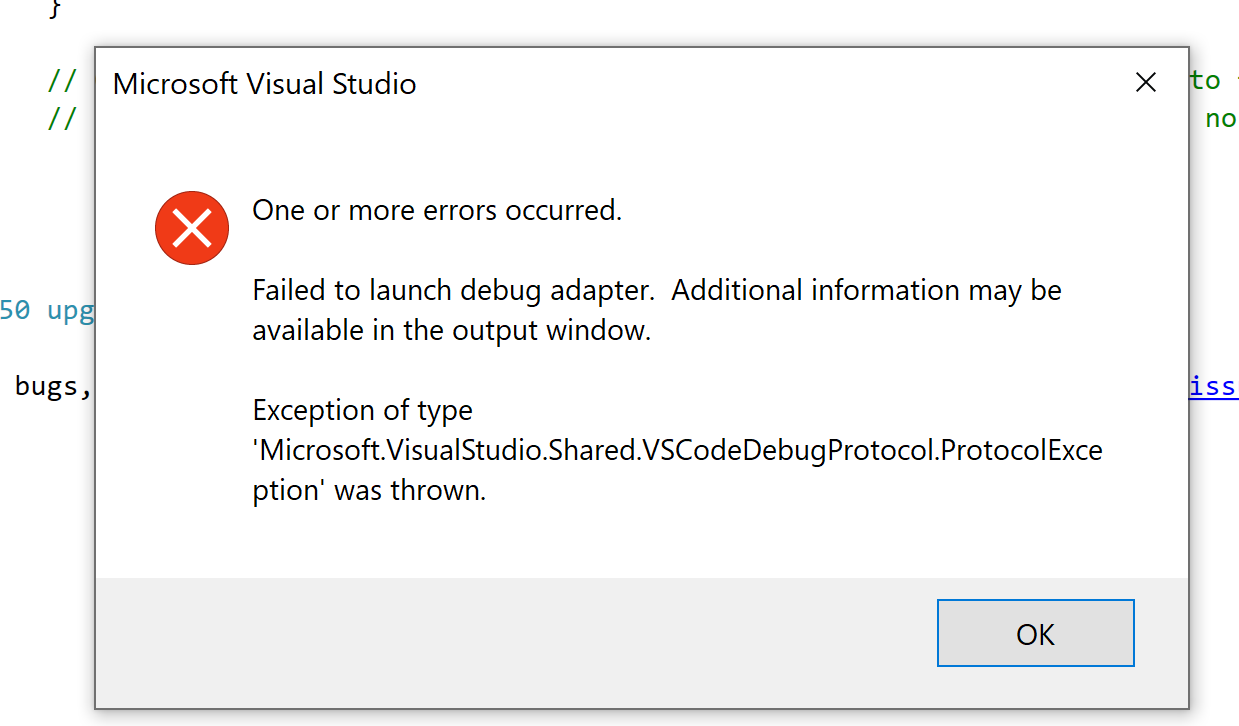Click the green "no" text beside the dialog

[x=1220, y=118]
